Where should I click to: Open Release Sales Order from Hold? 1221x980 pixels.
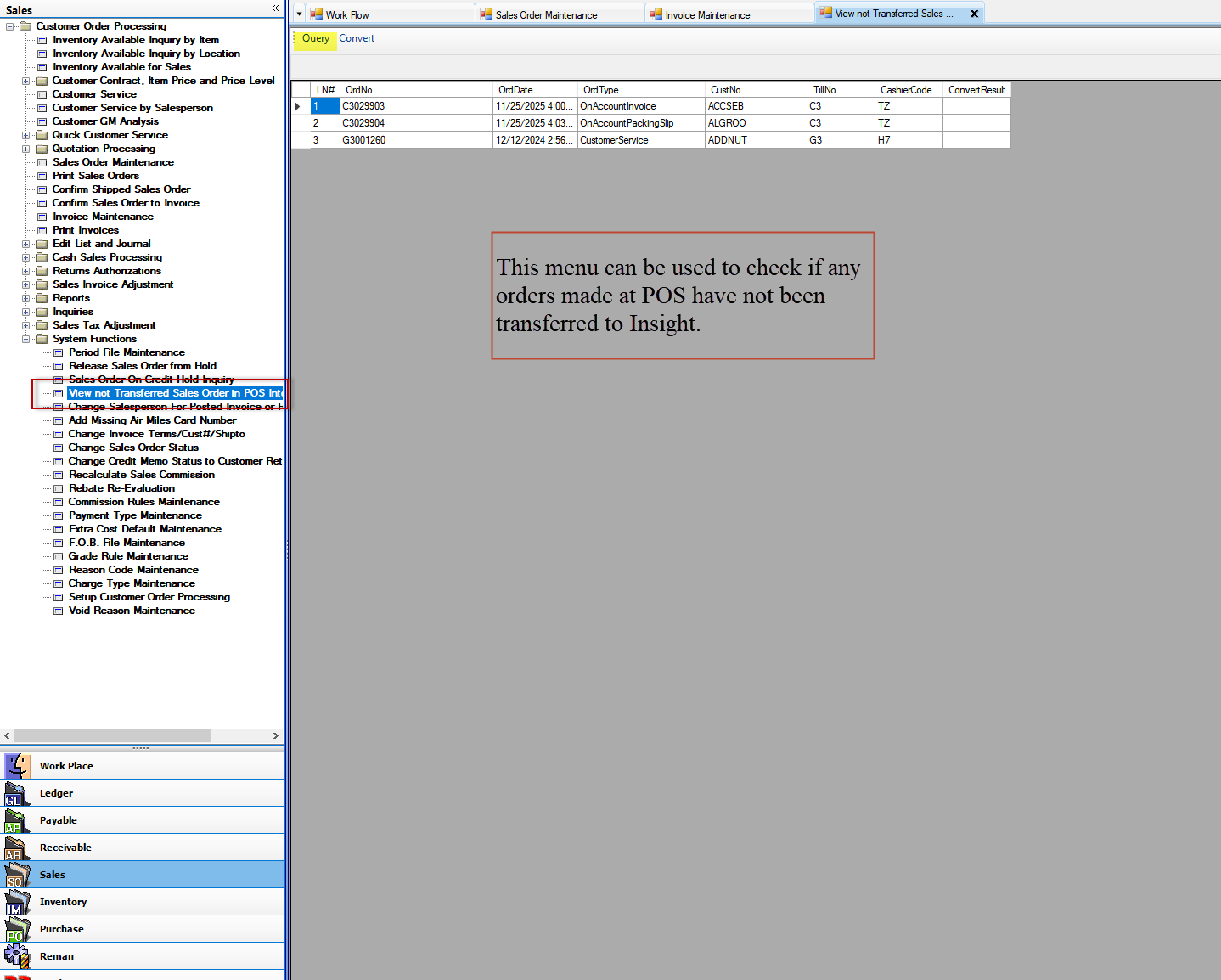142,366
